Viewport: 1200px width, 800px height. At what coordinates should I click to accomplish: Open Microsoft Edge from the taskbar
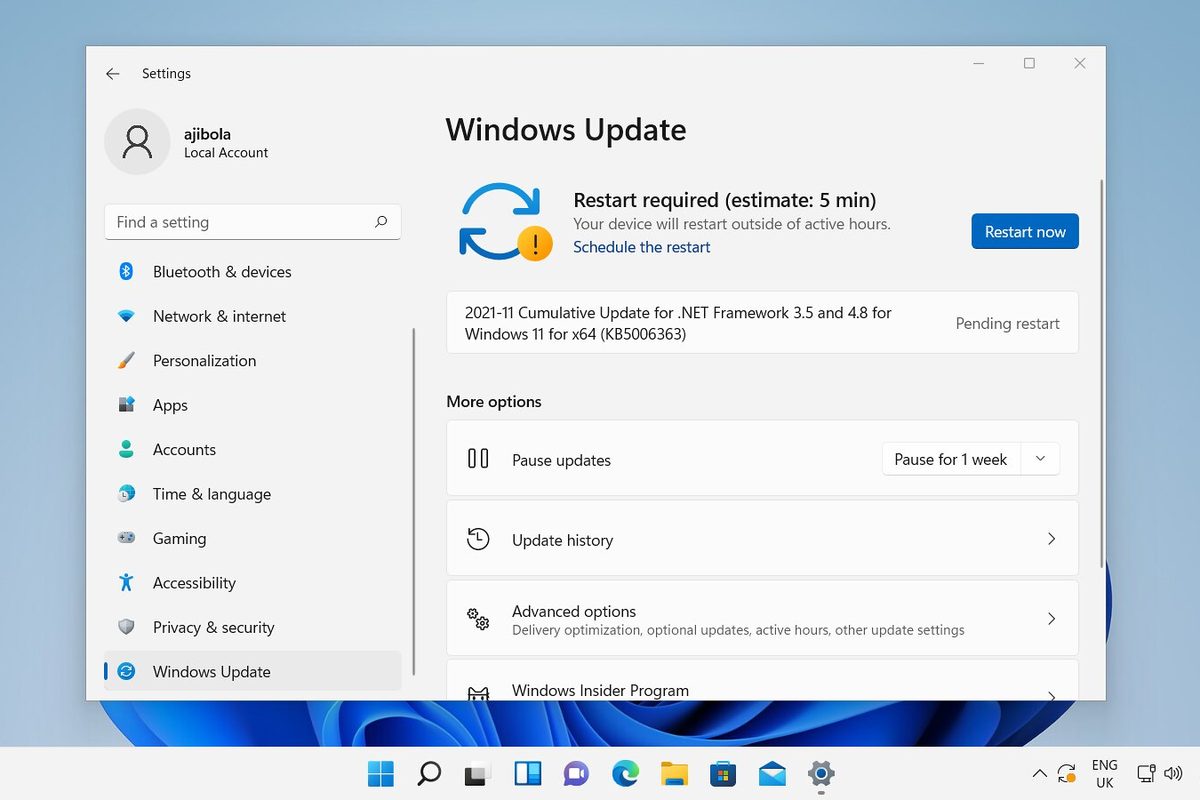click(x=625, y=773)
